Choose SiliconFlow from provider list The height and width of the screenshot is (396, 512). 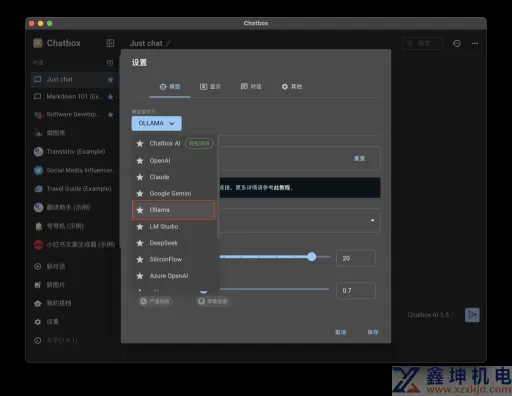tap(174, 259)
